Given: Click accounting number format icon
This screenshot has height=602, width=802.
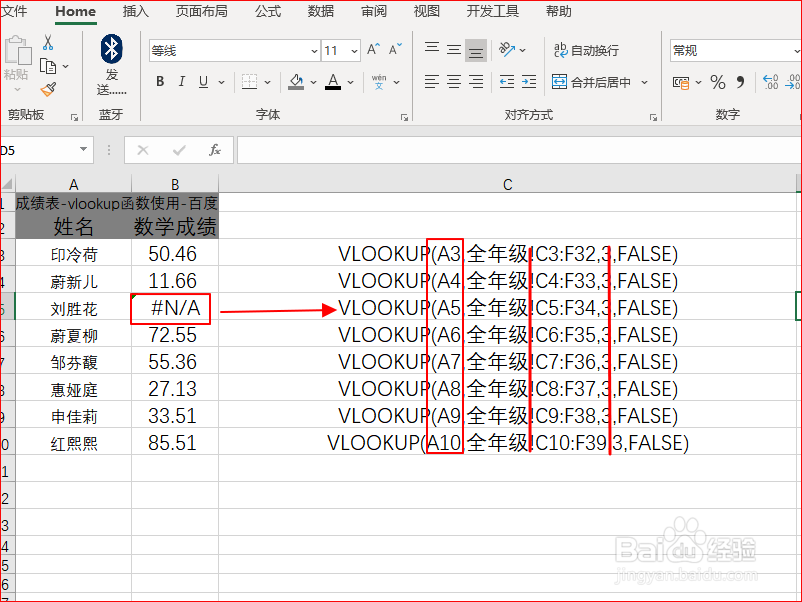Looking at the screenshot, I should pyautogui.click(x=681, y=82).
